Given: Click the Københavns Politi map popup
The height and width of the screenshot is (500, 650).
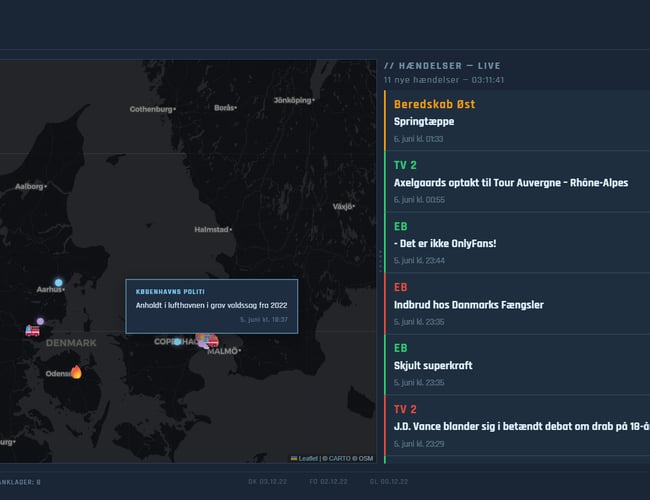Looking at the screenshot, I should 212,306.
